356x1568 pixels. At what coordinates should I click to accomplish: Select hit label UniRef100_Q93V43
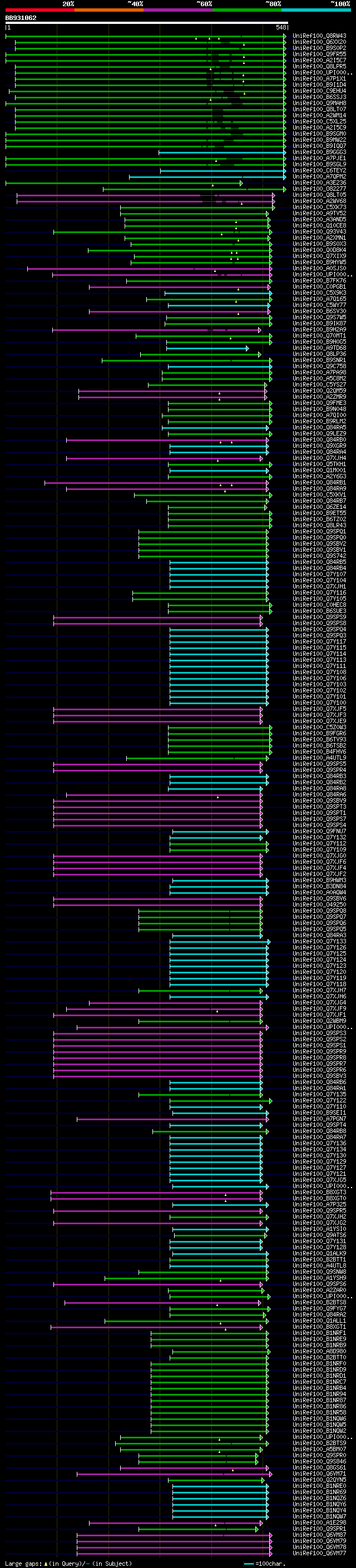point(319,231)
